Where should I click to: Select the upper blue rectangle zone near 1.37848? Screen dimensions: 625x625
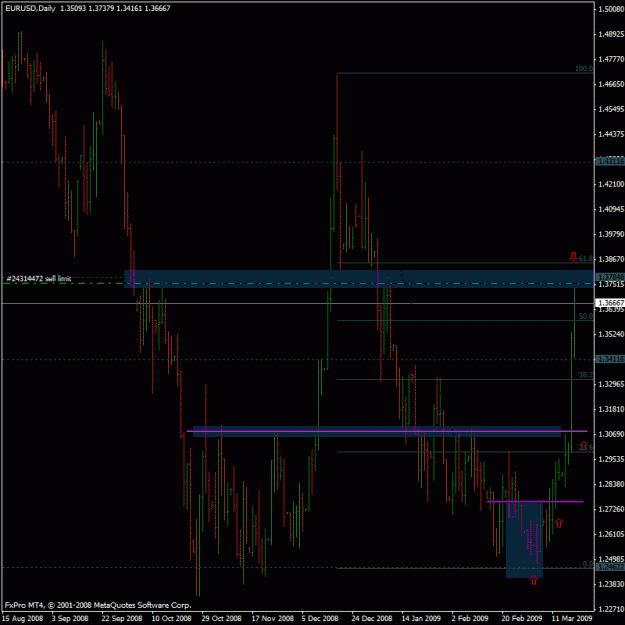359,279
